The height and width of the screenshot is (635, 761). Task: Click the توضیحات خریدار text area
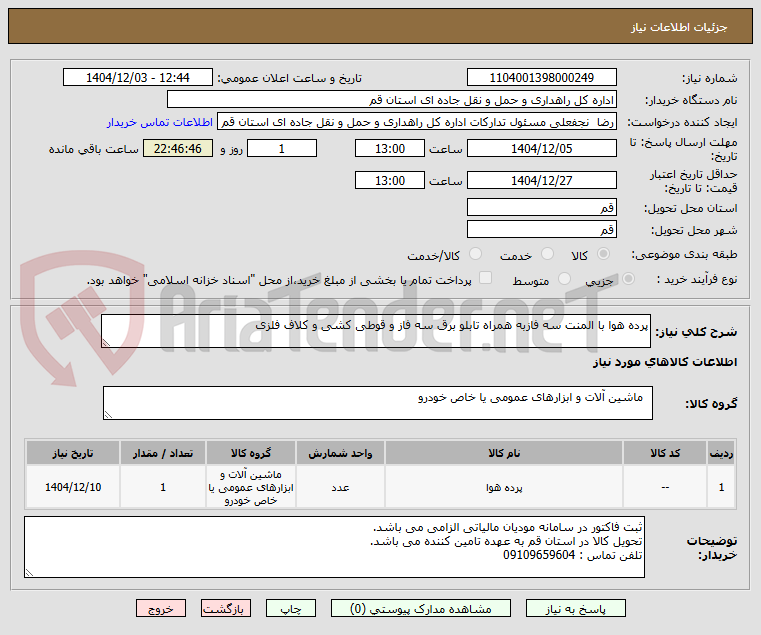pos(334,547)
